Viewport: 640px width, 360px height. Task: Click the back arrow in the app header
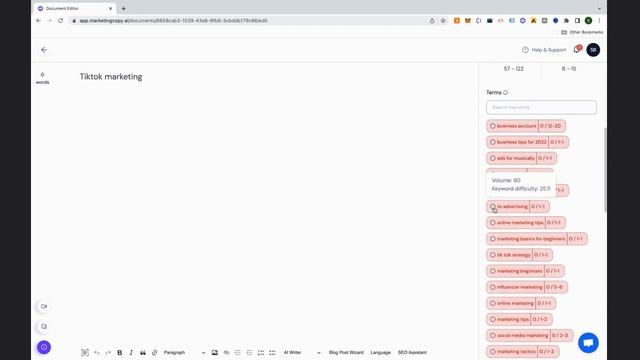click(x=44, y=50)
